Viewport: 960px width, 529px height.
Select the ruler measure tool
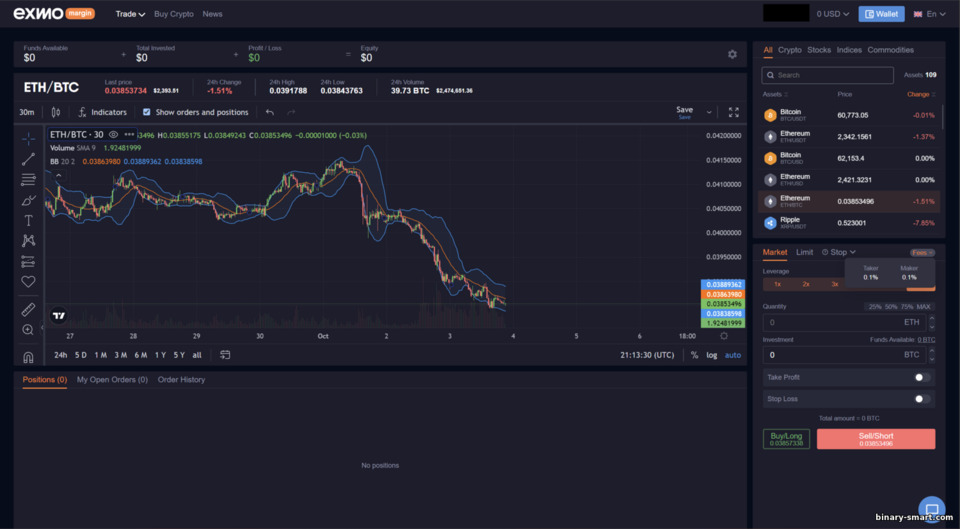coord(28,309)
